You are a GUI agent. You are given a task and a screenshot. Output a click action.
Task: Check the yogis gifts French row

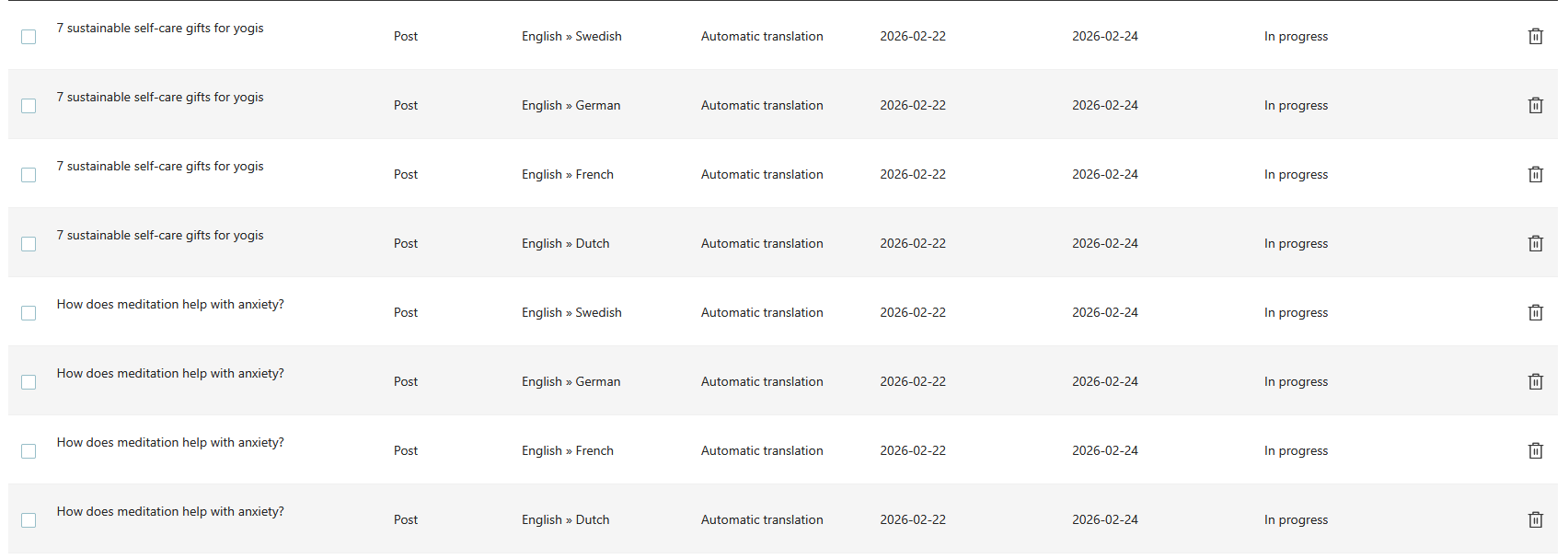29,175
